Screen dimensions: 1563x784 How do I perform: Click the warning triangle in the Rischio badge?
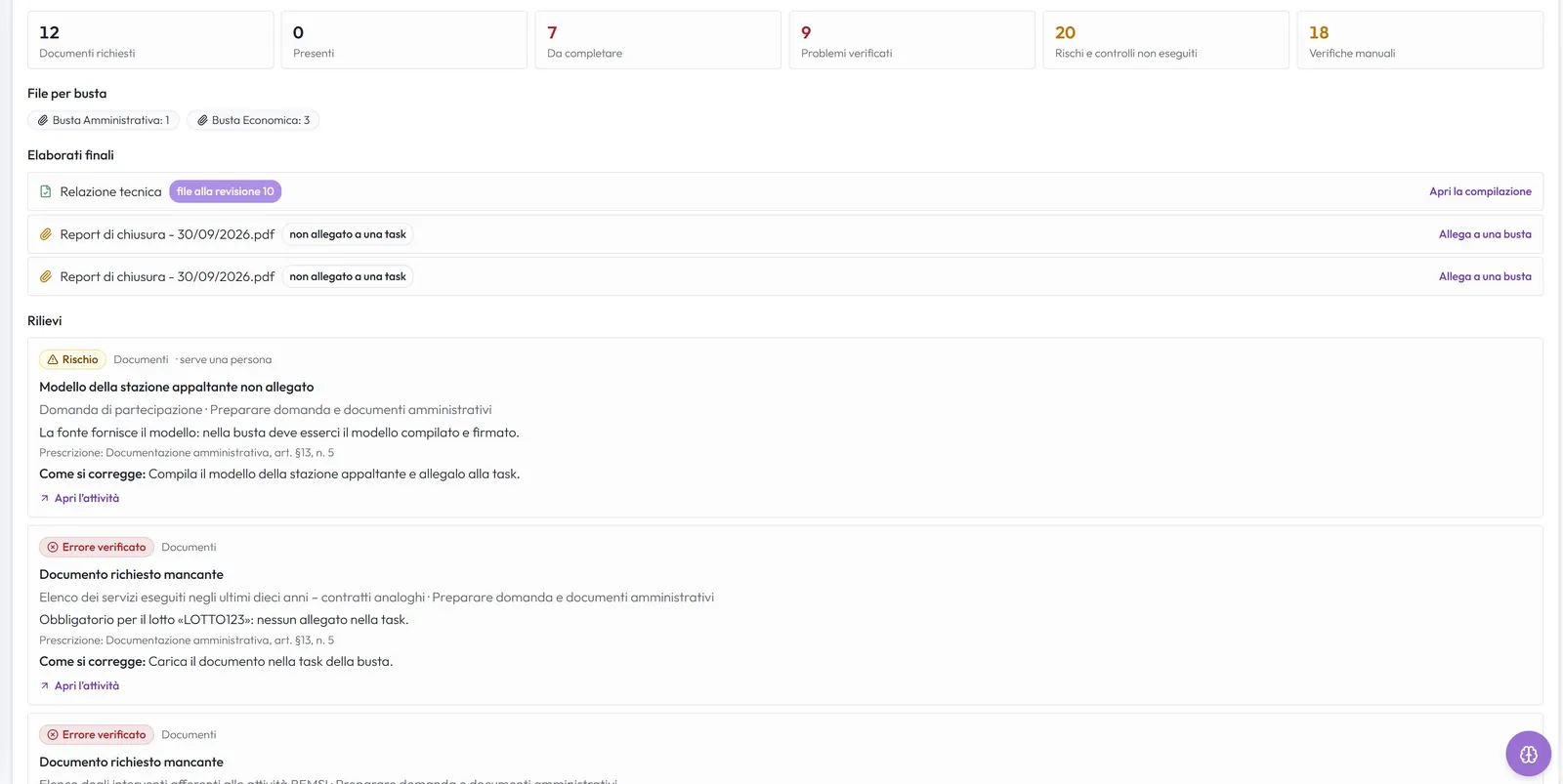tap(53, 359)
